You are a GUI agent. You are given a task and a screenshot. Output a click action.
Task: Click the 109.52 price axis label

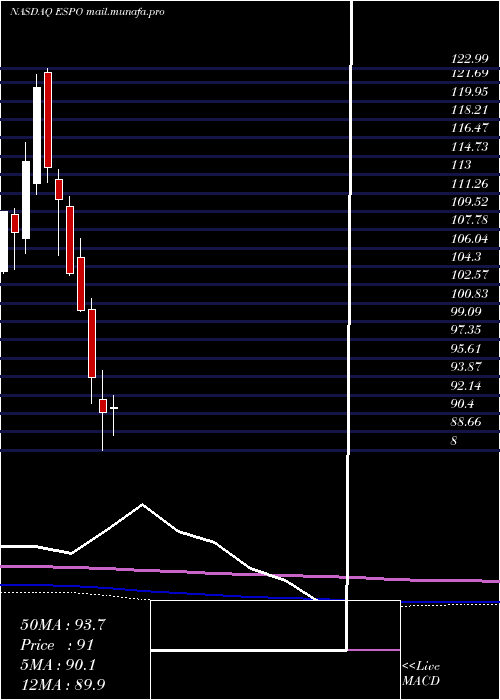(x=469, y=202)
